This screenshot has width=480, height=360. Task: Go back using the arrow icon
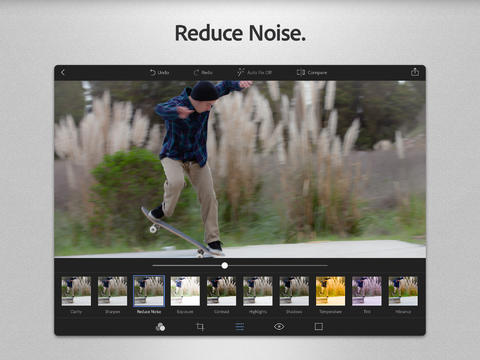click(x=63, y=72)
